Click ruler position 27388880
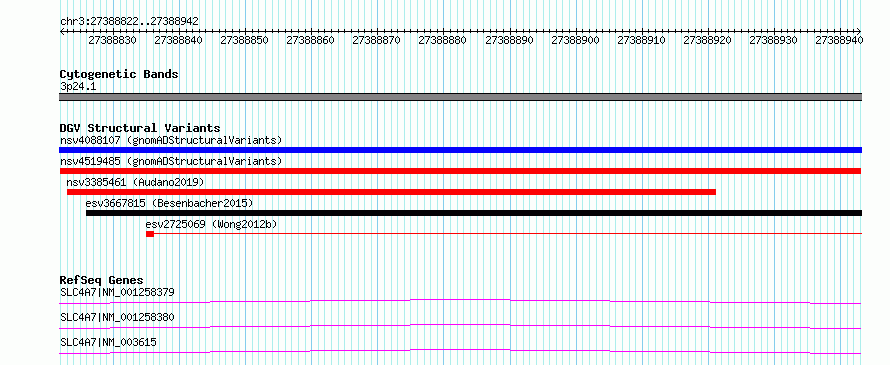890x365 pixels. pos(442,40)
